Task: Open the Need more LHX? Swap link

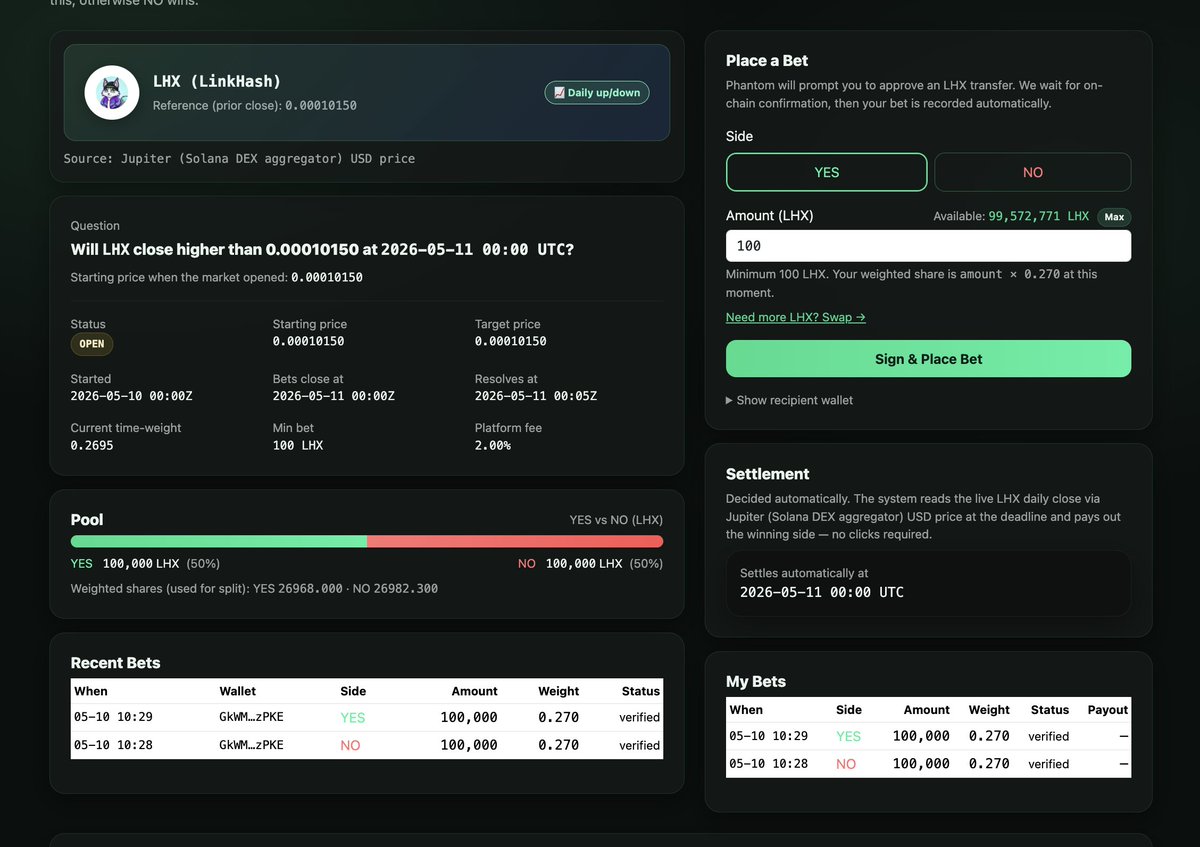Action: tap(796, 317)
